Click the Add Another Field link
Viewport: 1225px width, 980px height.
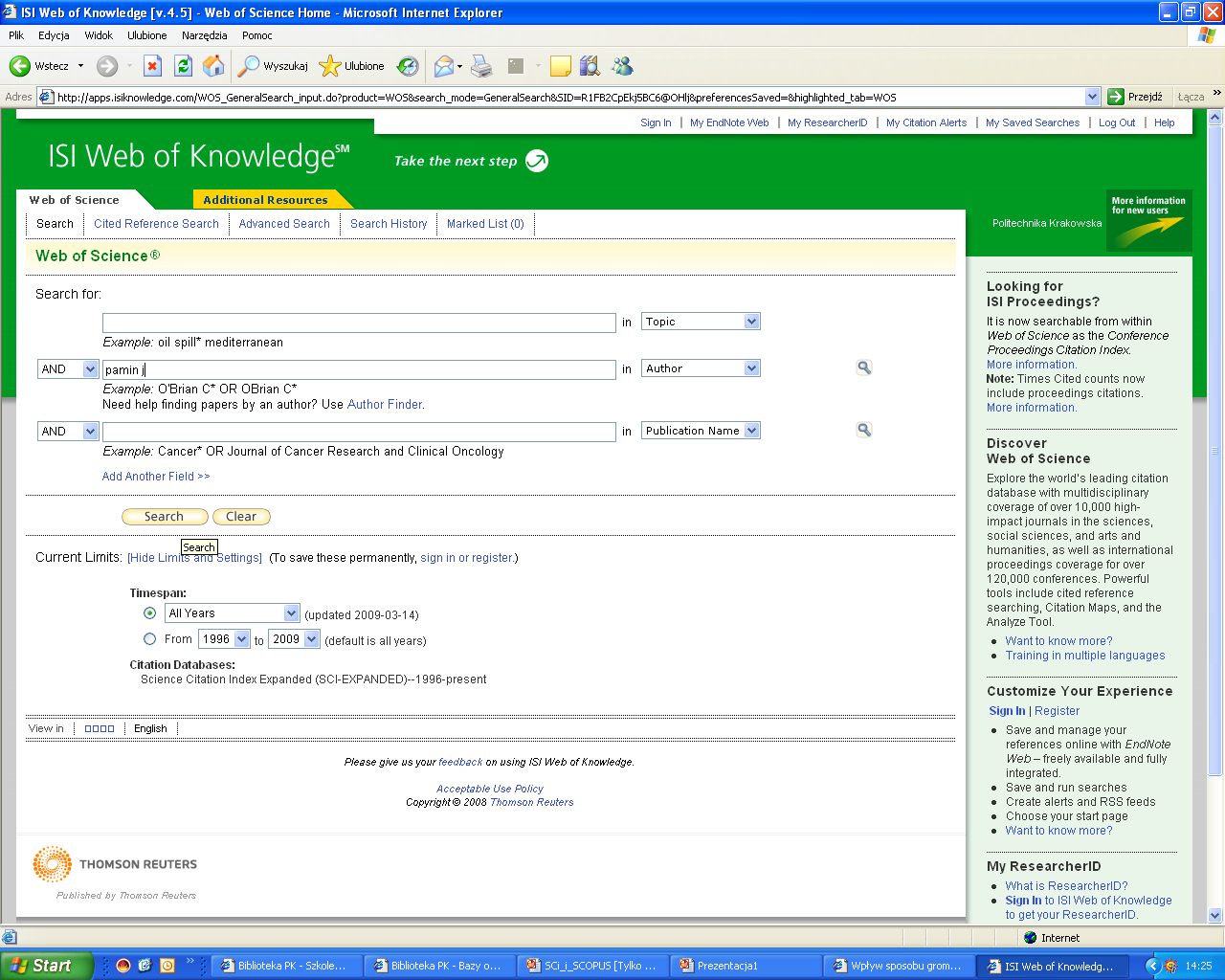tap(156, 476)
